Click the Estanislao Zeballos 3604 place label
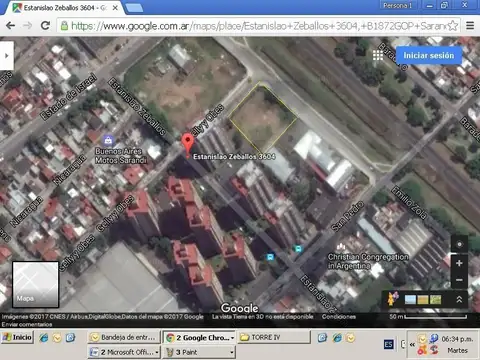 pyautogui.click(x=234, y=156)
